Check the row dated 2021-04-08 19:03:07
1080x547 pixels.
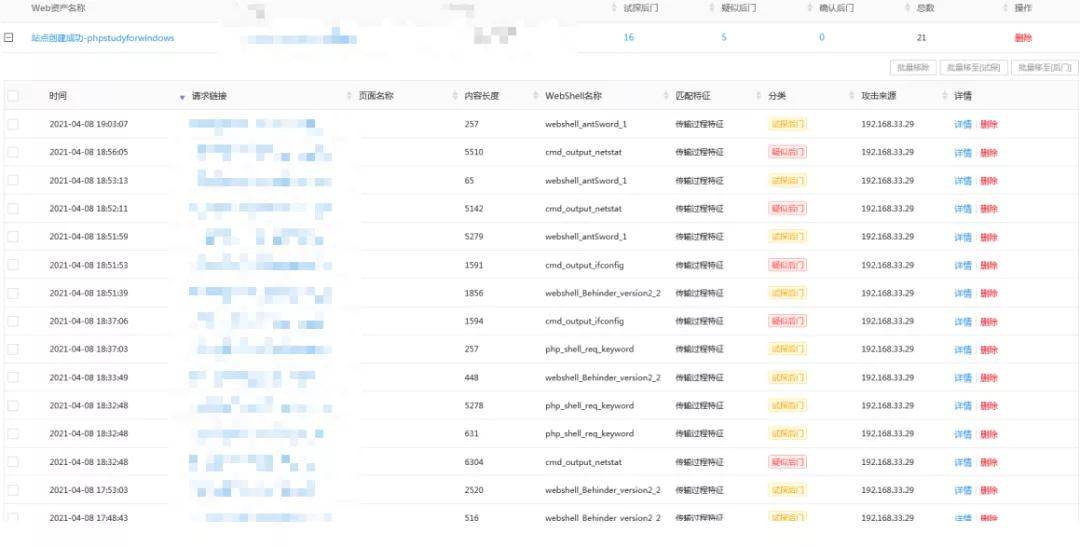[x=13, y=125]
